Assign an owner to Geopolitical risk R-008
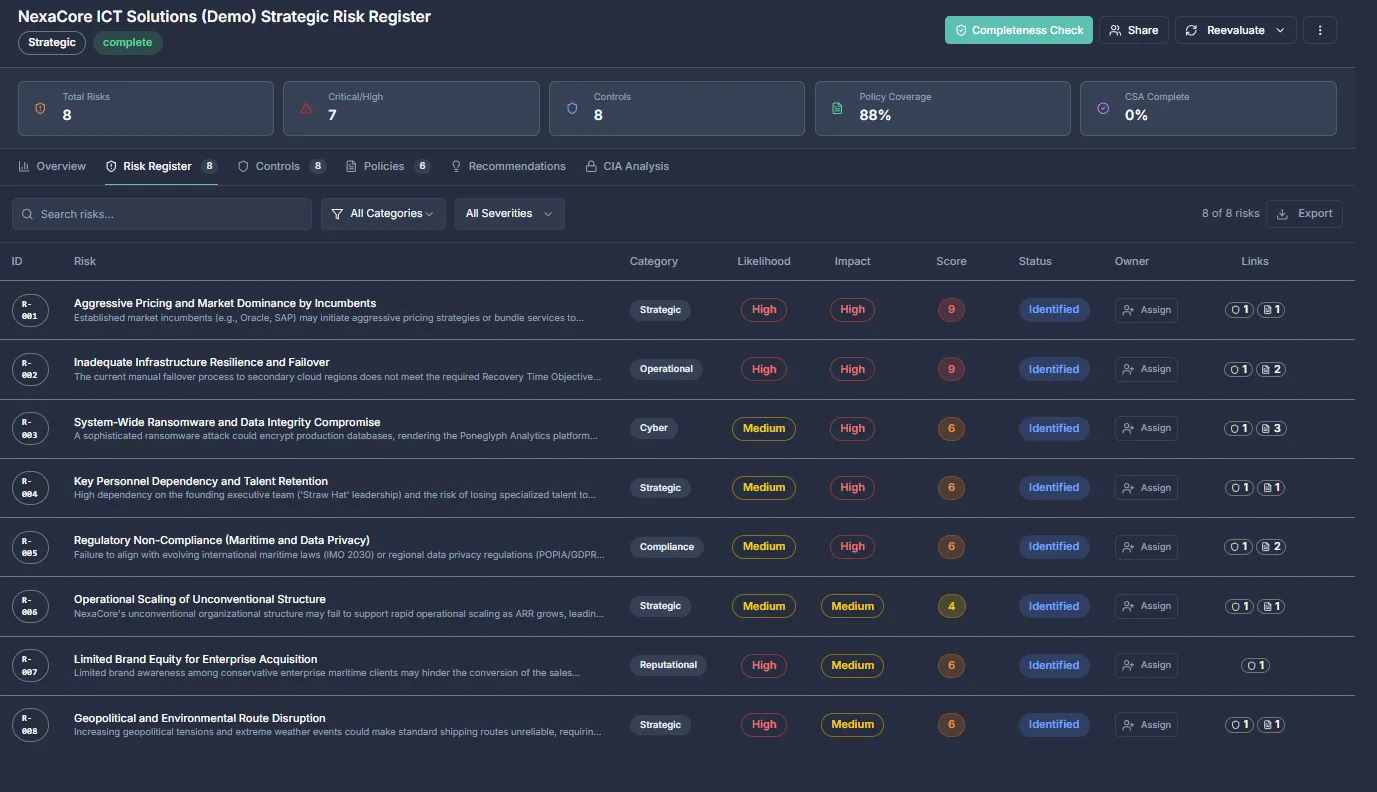Screen dimensions: 1377x792 click(x=1146, y=725)
